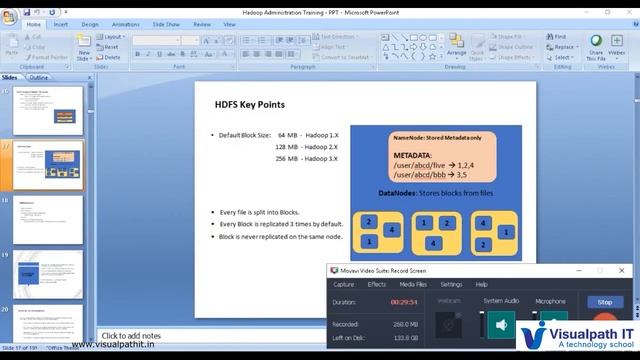This screenshot has width=640, height=360.
Task: Select the text box shape in shapes gallery
Action: point(385,38)
